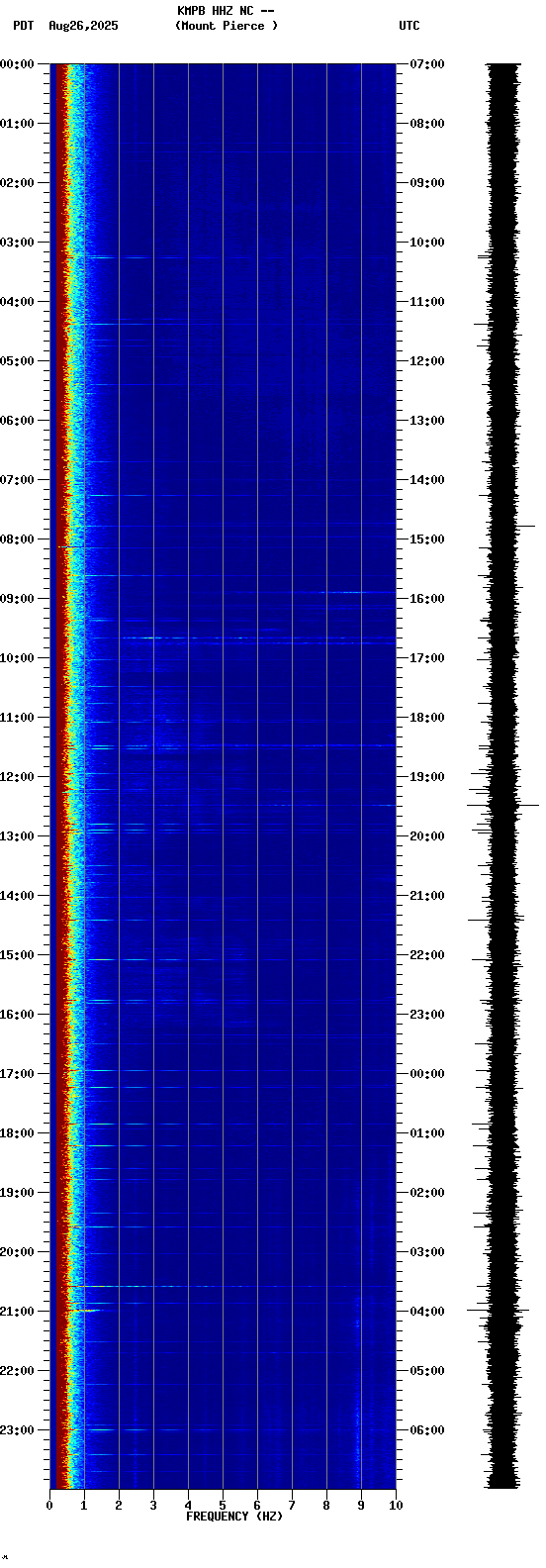Screen dimensions: 546x1568
Task: Click the 09:00 PDT time label
Action: [17, 599]
